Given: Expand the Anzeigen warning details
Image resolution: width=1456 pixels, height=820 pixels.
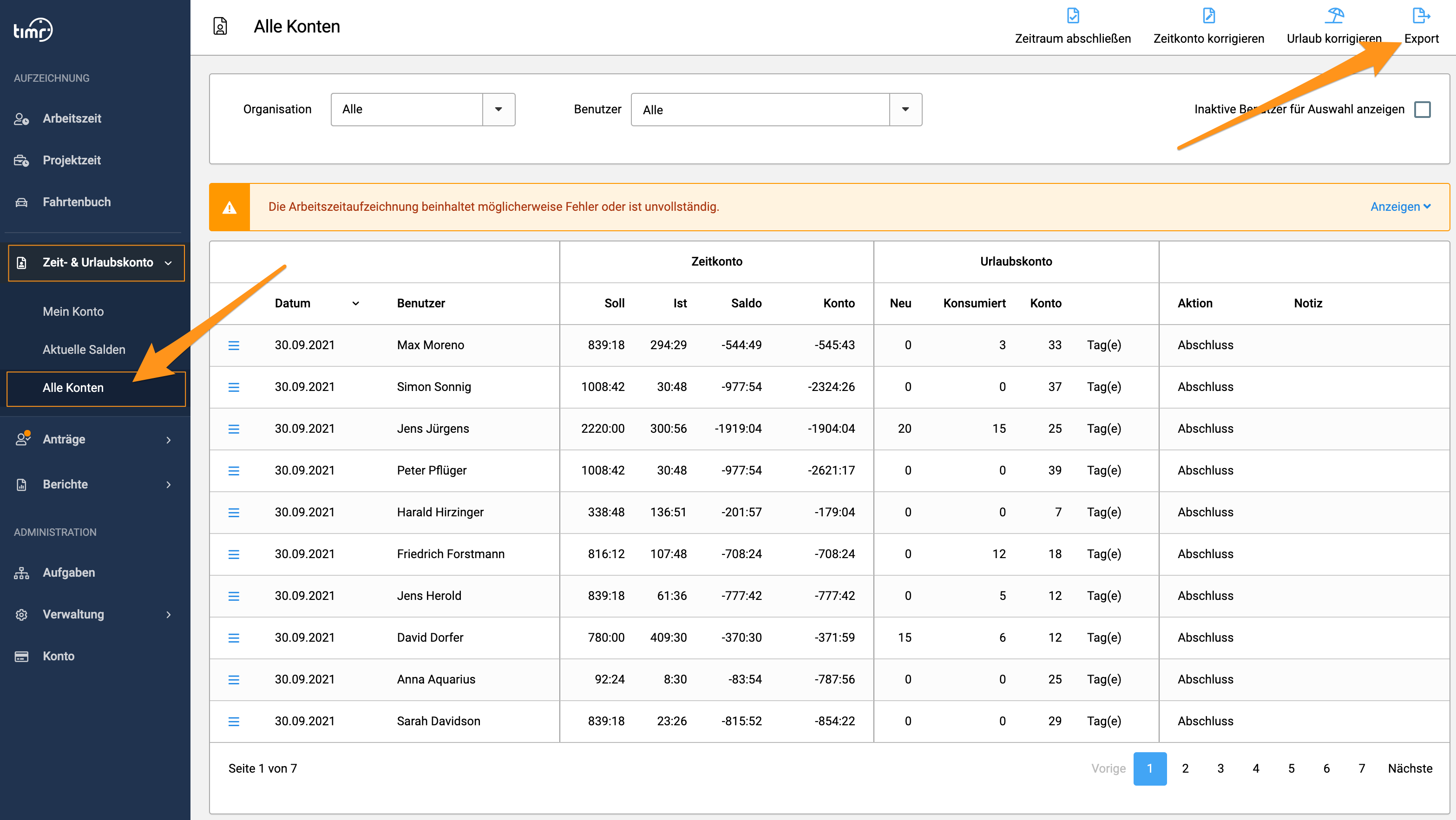Looking at the screenshot, I should pyautogui.click(x=1400, y=207).
